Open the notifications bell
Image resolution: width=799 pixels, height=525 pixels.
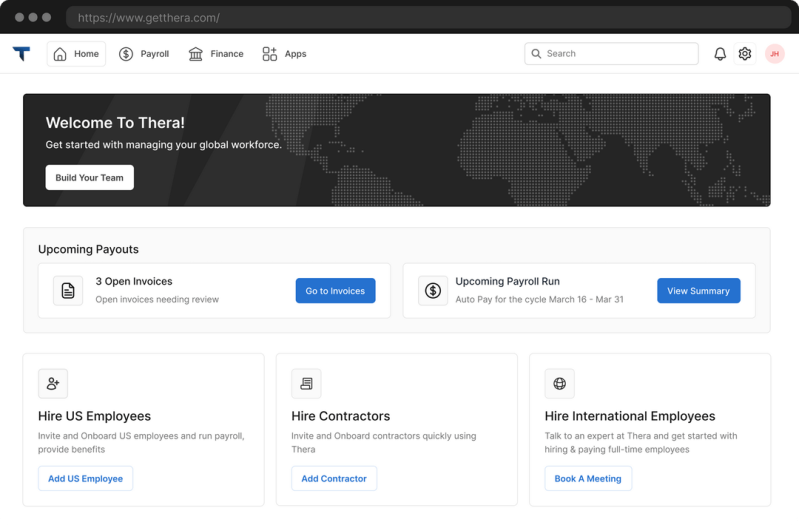(x=720, y=54)
